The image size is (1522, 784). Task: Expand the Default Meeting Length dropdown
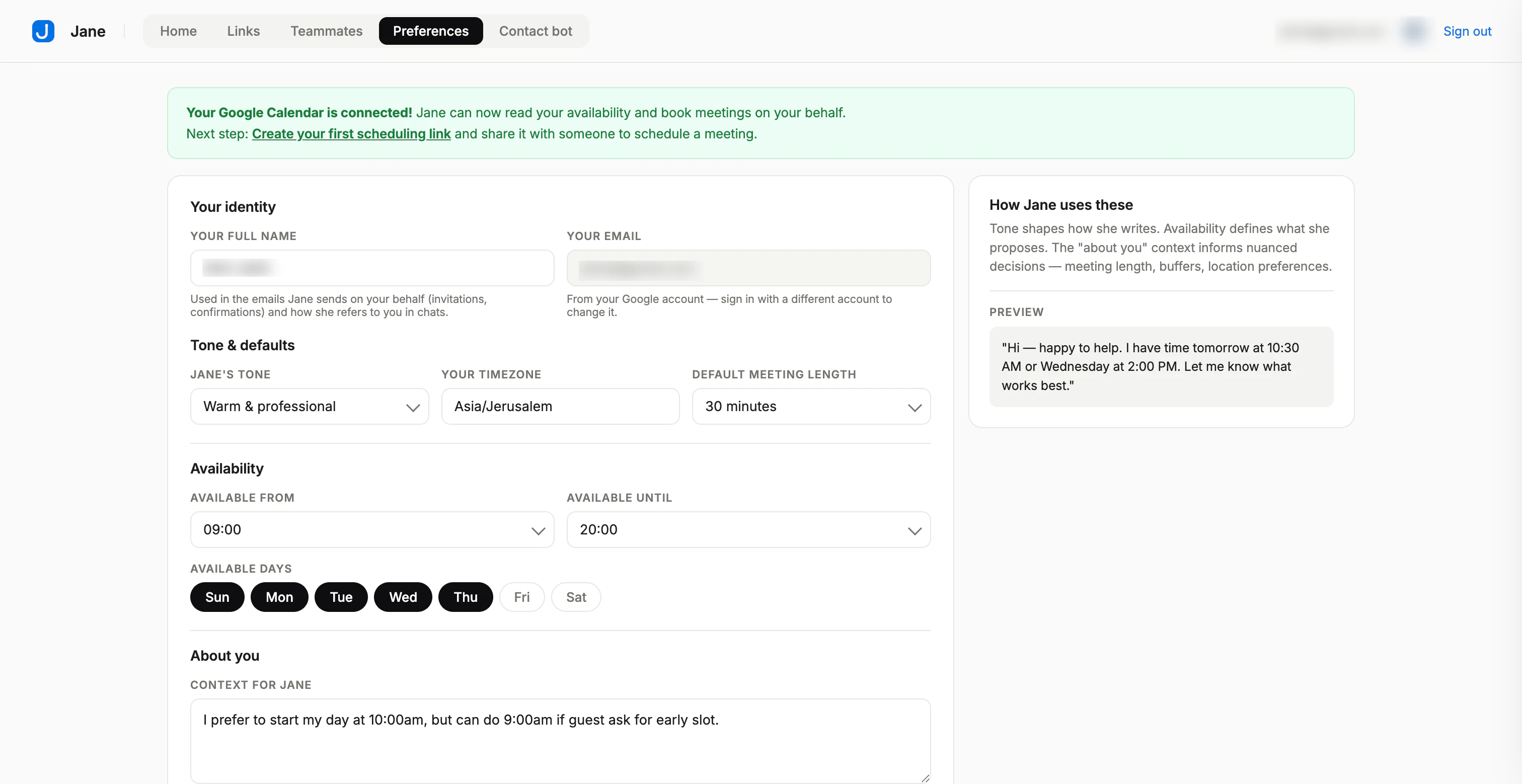(x=811, y=406)
